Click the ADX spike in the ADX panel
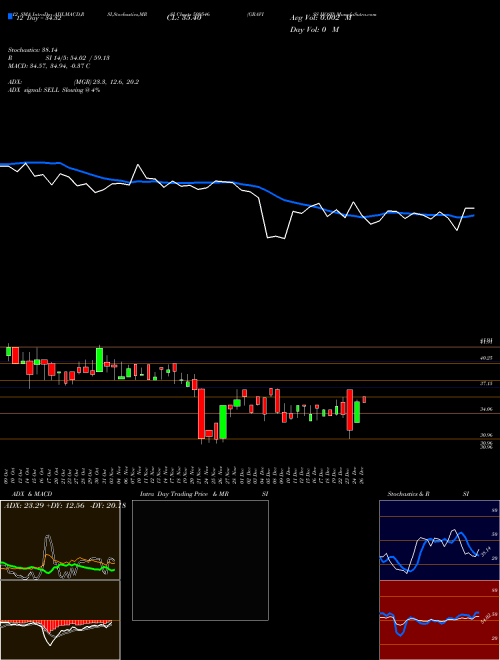The height and width of the screenshot is (660, 500). pos(48,546)
